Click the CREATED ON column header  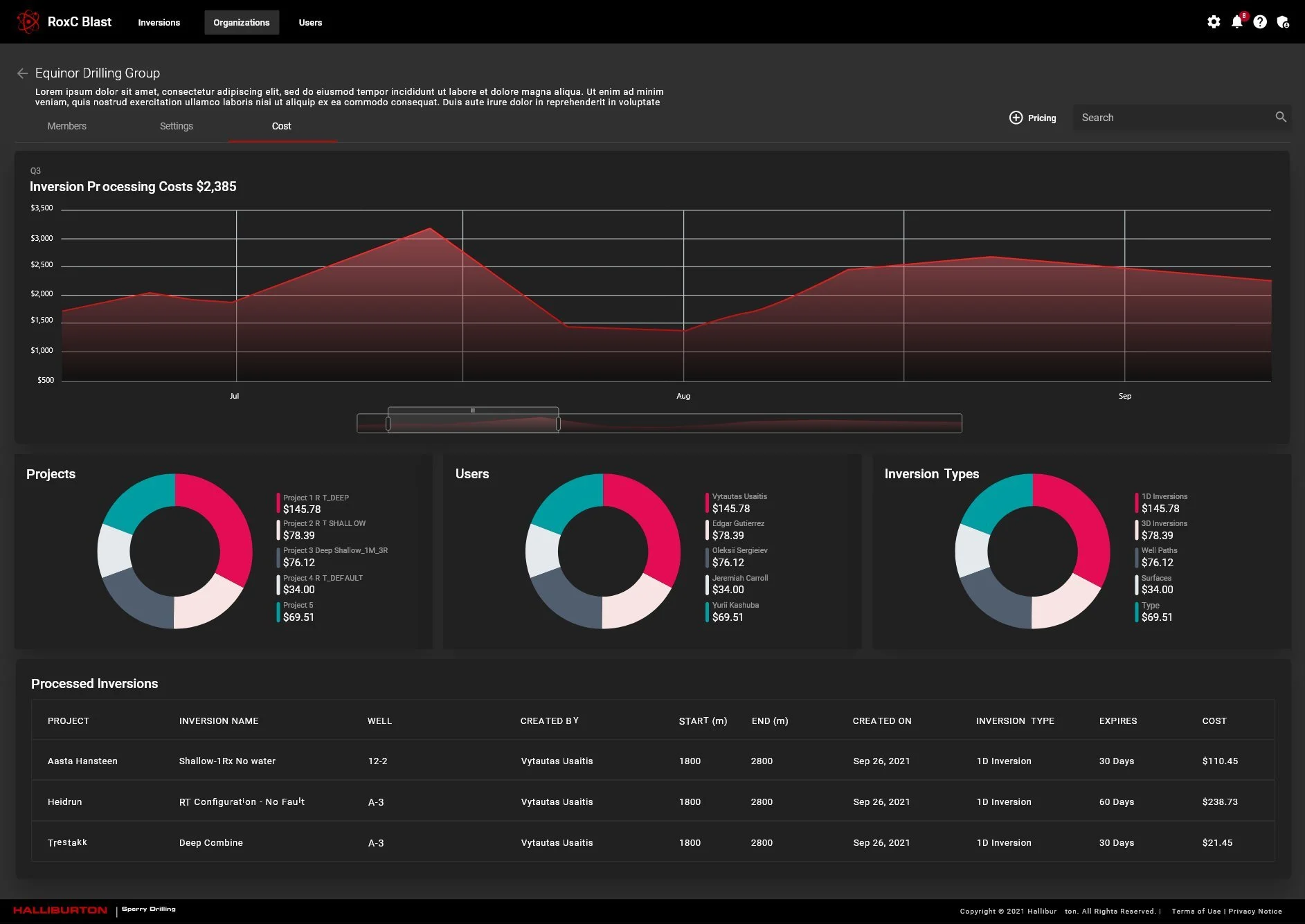tap(882, 721)
